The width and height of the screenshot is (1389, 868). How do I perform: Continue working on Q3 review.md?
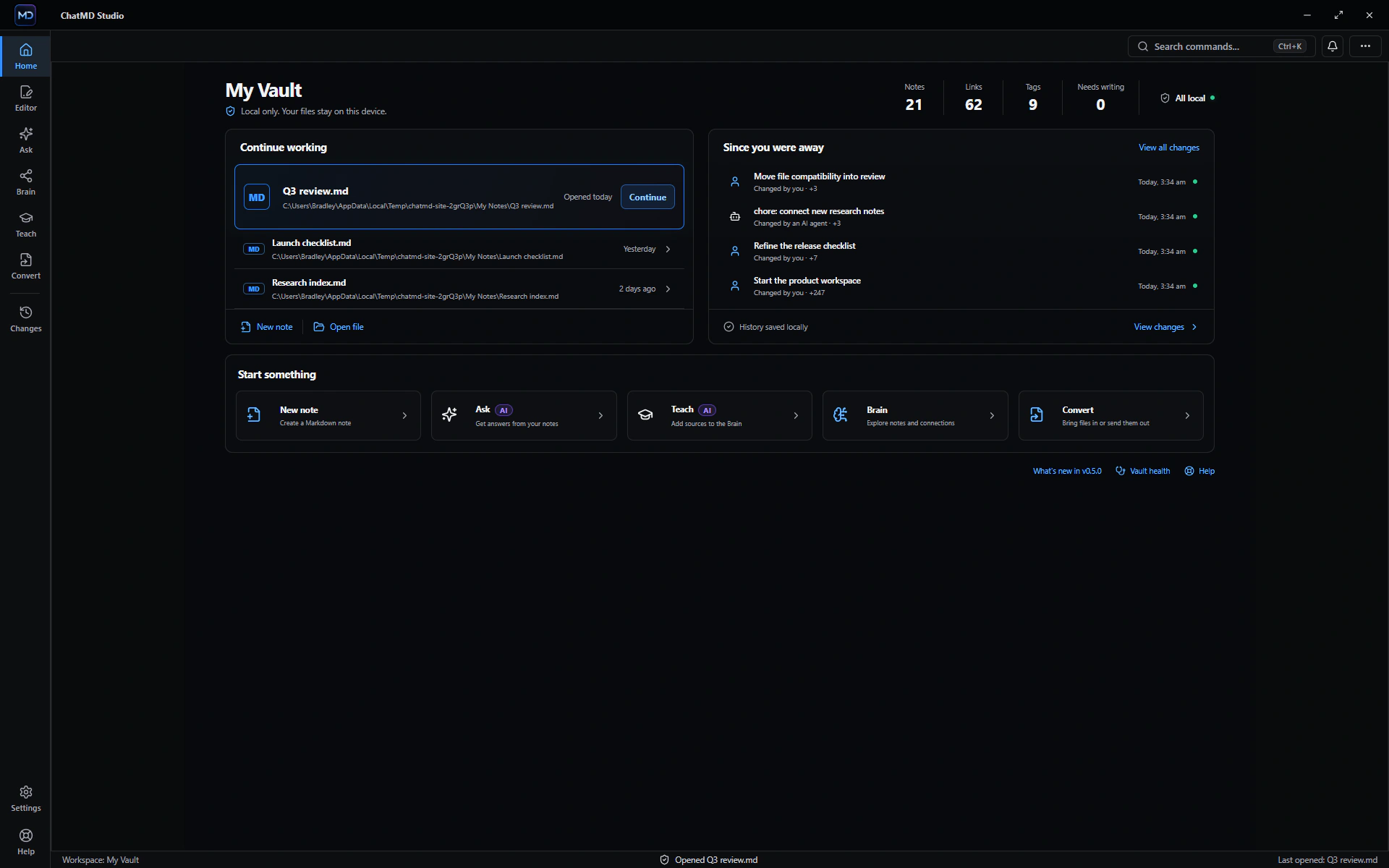point(647,197)
